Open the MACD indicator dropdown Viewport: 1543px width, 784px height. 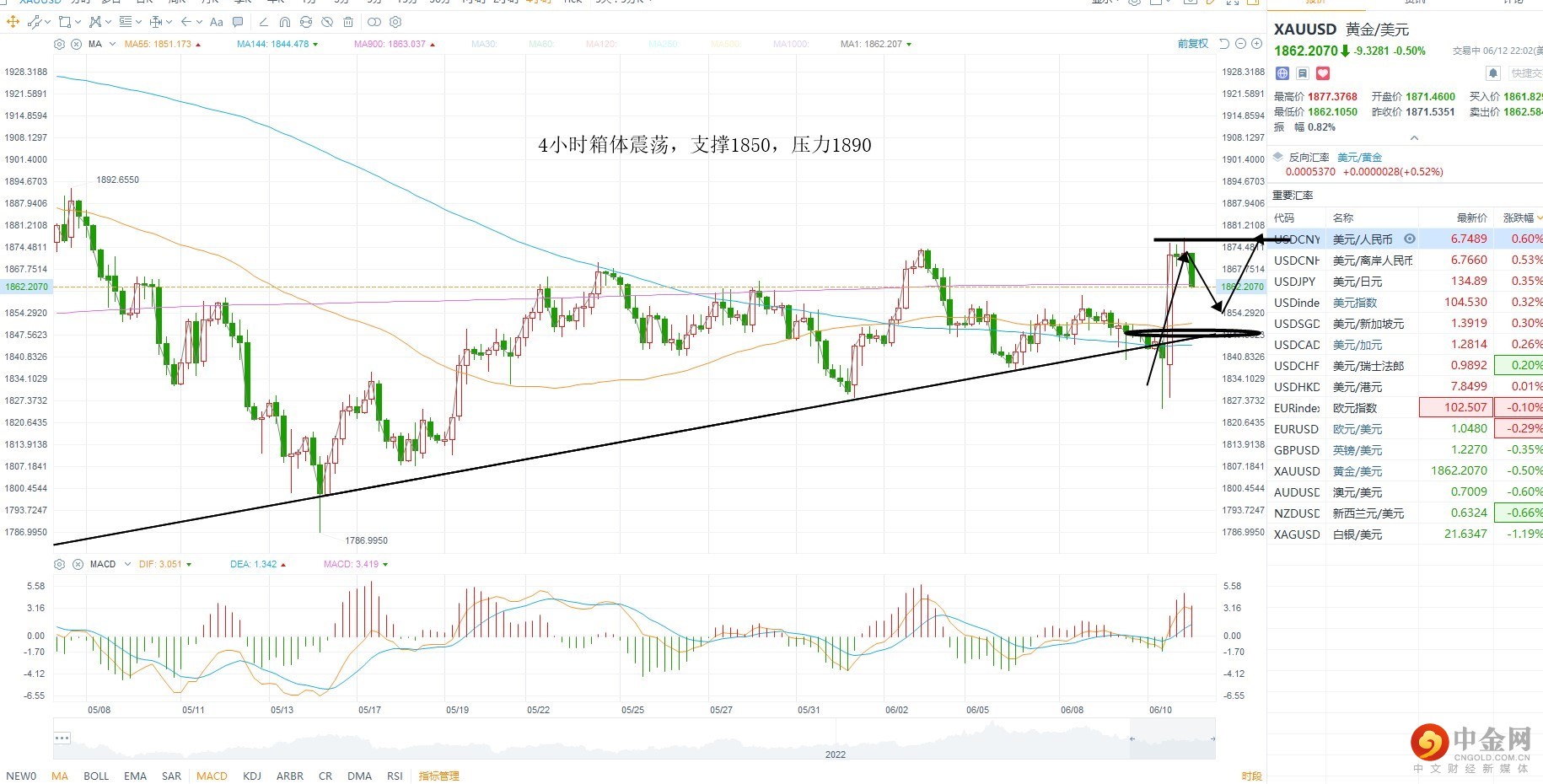127,564
